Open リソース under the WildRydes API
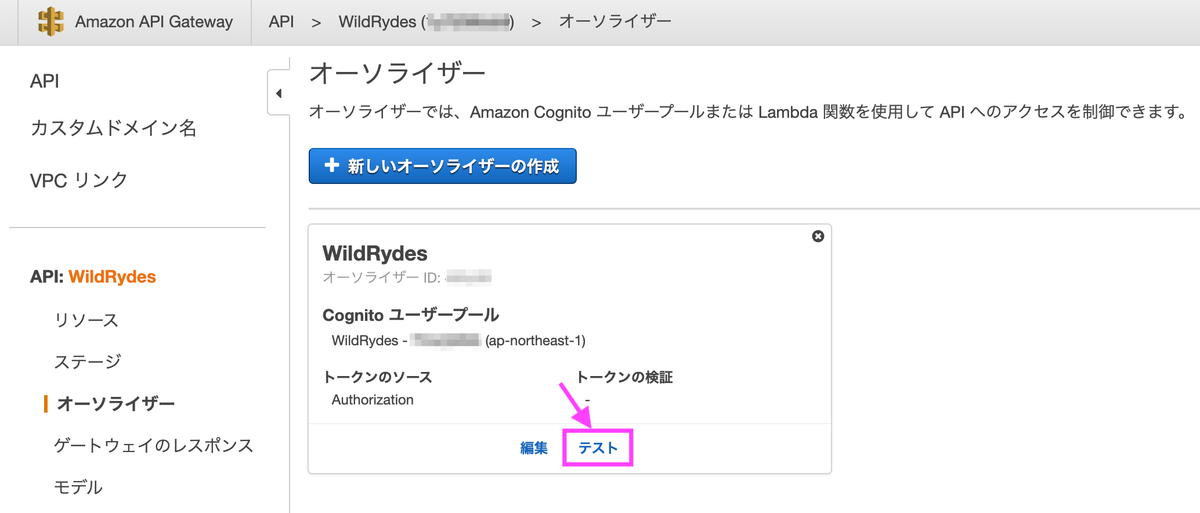 [x=87, y=320]
